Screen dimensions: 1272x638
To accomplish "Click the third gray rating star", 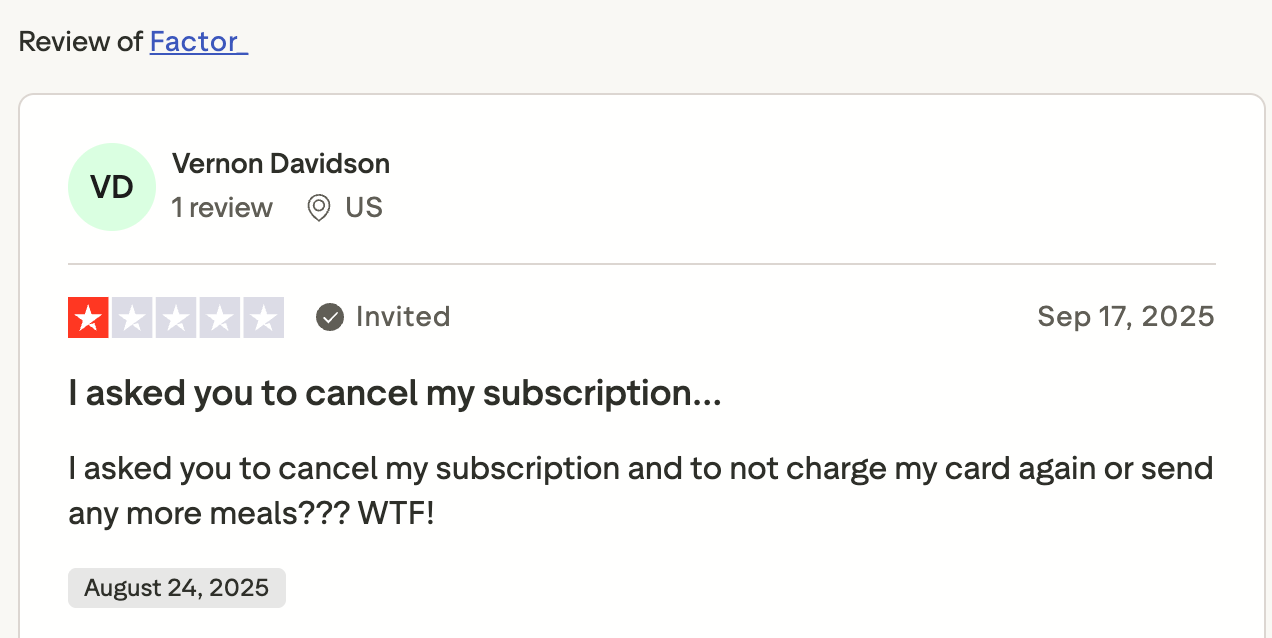I will 176,318.
